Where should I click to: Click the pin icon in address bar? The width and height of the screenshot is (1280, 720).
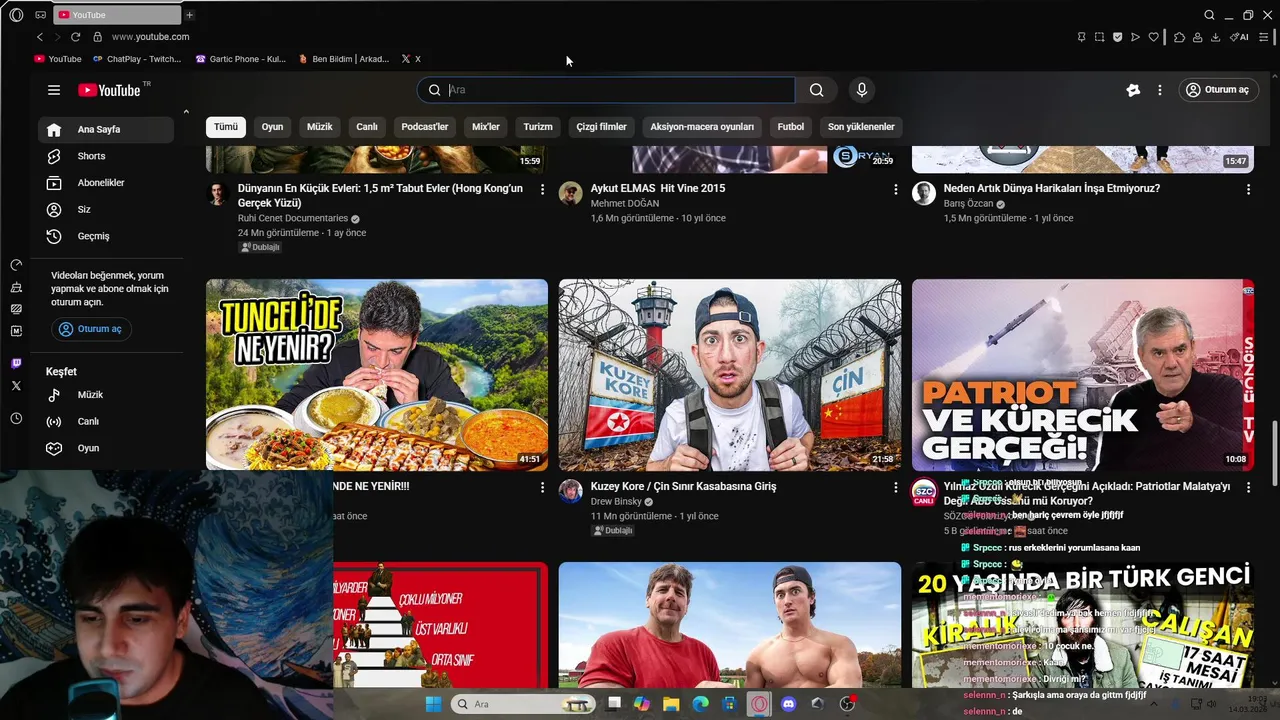click(x=1081, y=37)
